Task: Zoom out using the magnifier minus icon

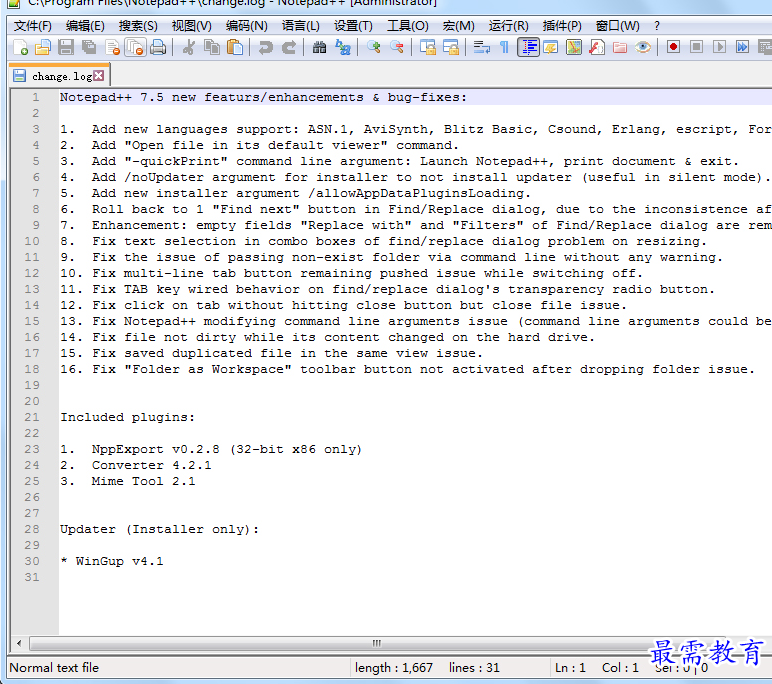Action: [x=397, y=47]
